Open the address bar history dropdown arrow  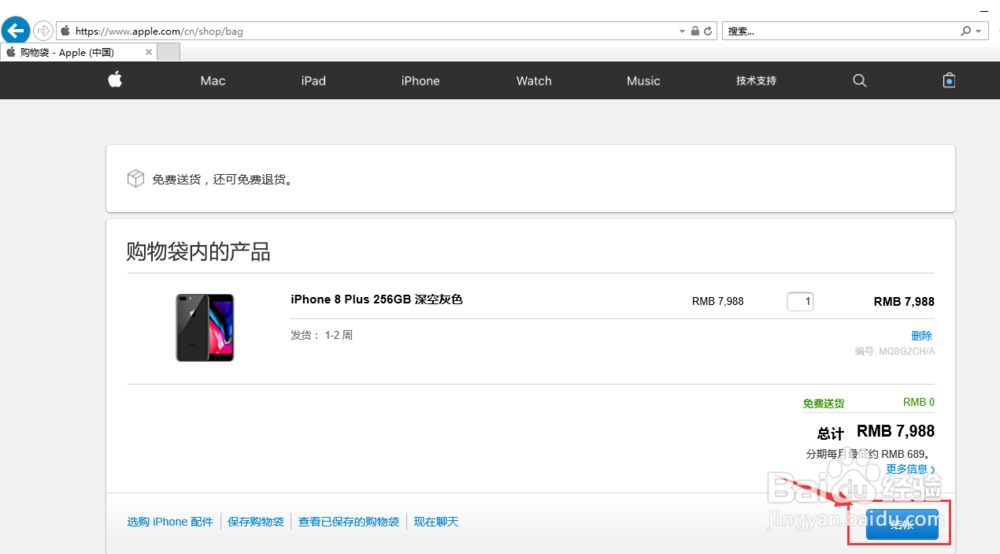[682, 31]
